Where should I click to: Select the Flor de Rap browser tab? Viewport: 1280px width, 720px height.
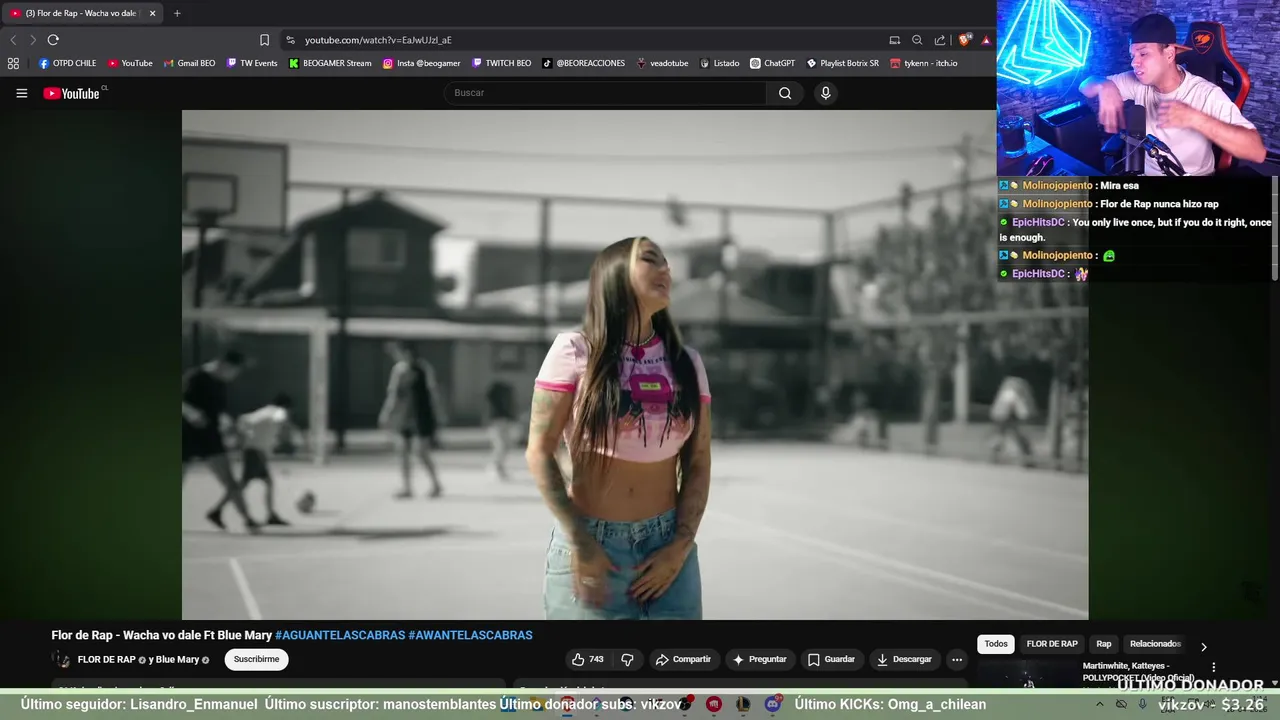click(80, 13)
